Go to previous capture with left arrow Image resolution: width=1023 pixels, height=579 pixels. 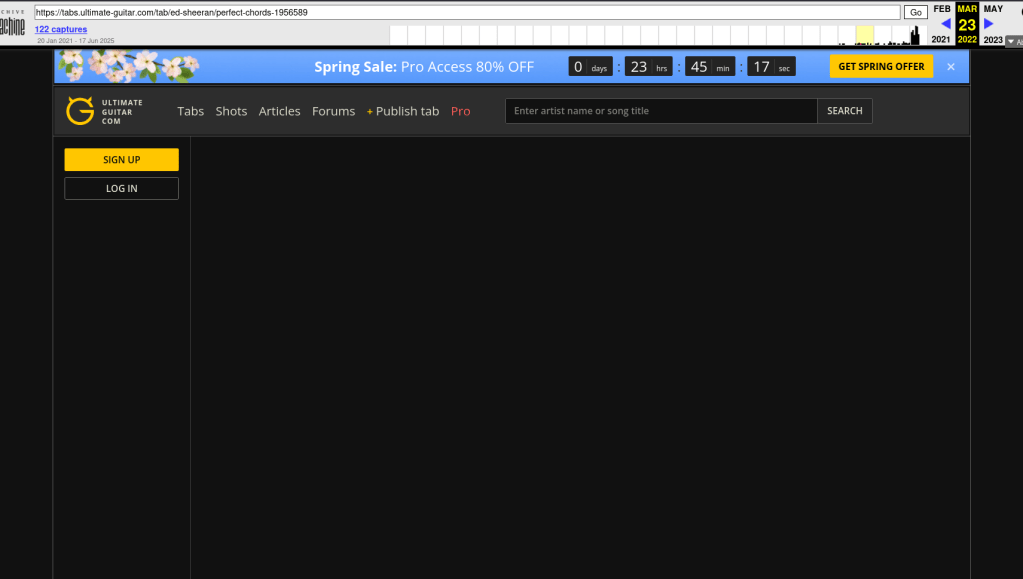tap(945, 24)
